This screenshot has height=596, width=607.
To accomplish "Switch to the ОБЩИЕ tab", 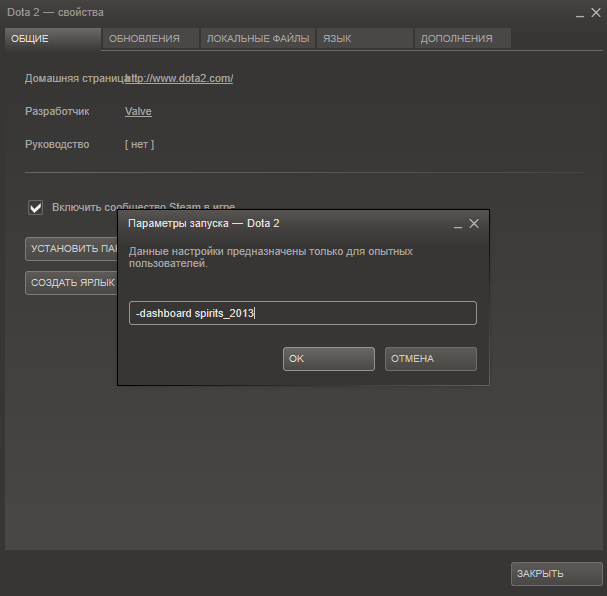I will point(52,38).
